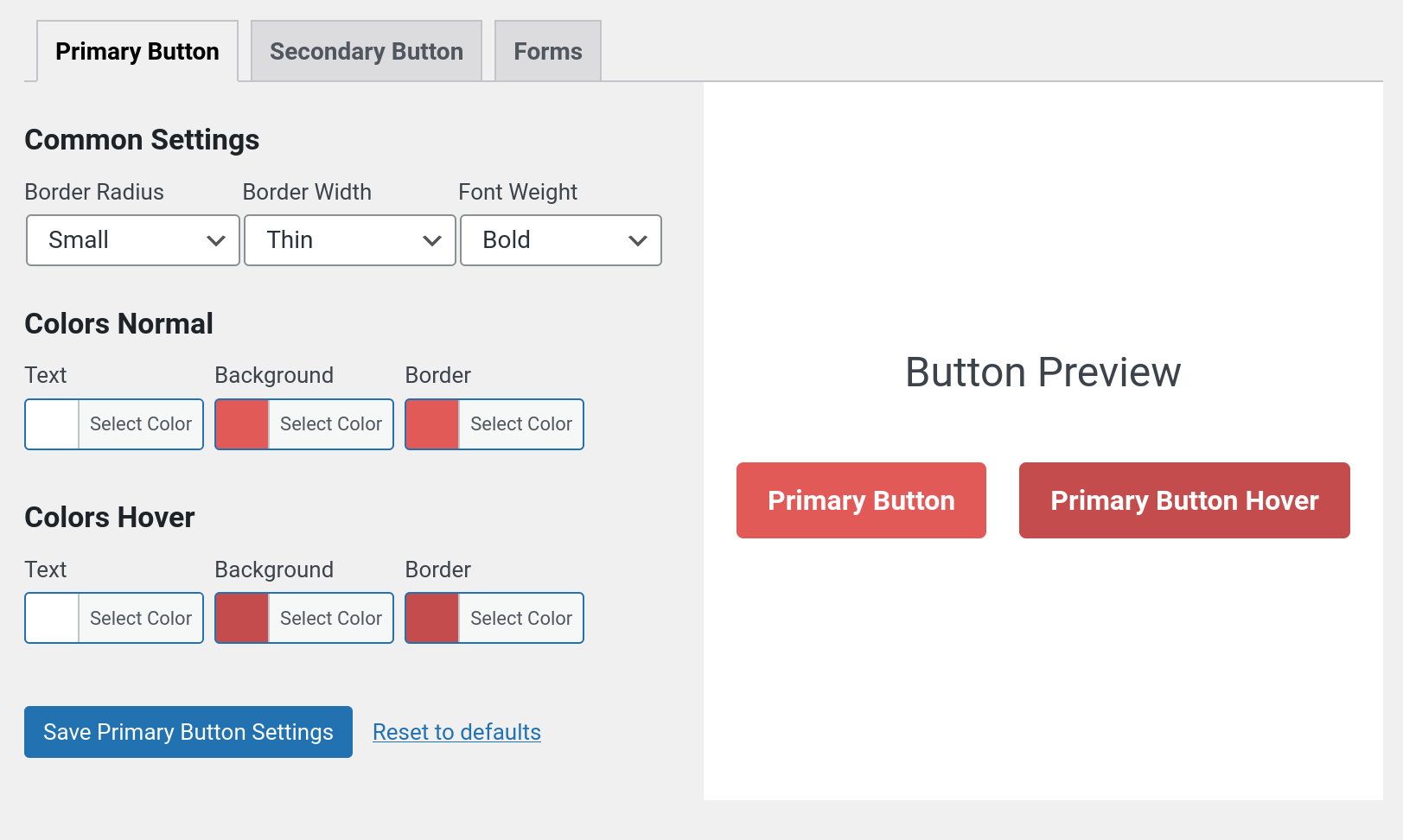Screen dimensions: 1403x840
Task: Switch to the Secondary Button tab
Action: pos(366,52)
